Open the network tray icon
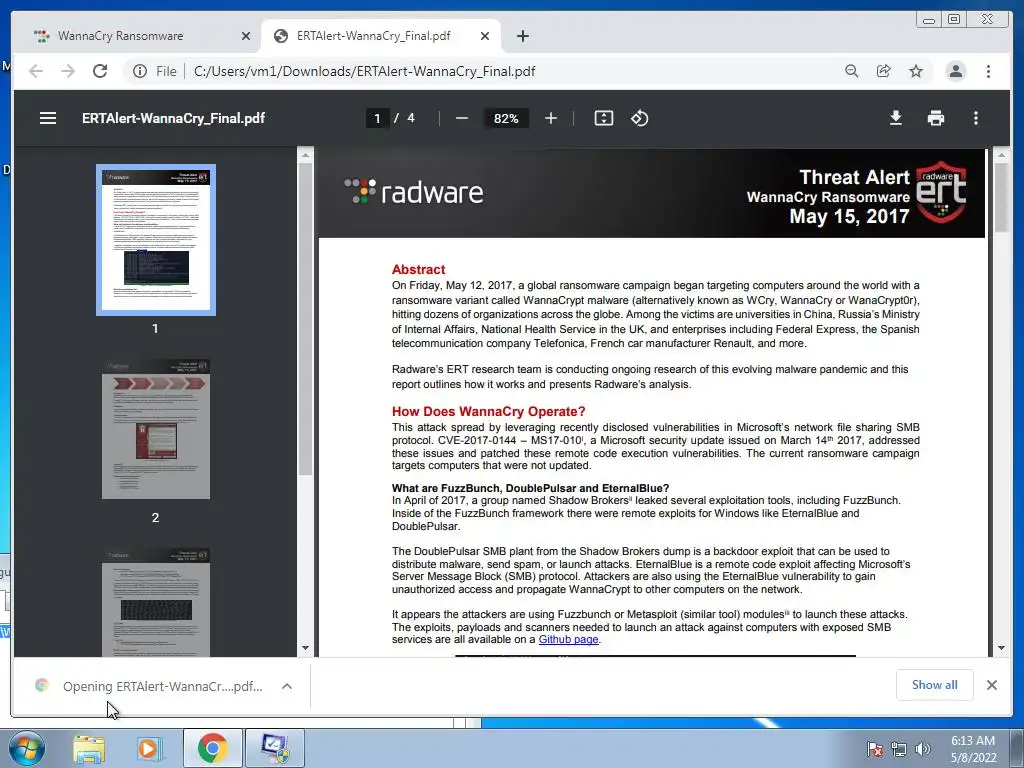1024x768 pixels. [899, 749]
